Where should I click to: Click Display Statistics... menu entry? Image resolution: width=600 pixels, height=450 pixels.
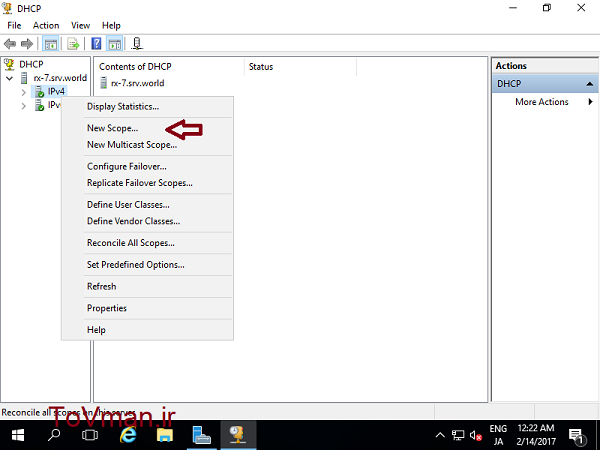point(122,106)
